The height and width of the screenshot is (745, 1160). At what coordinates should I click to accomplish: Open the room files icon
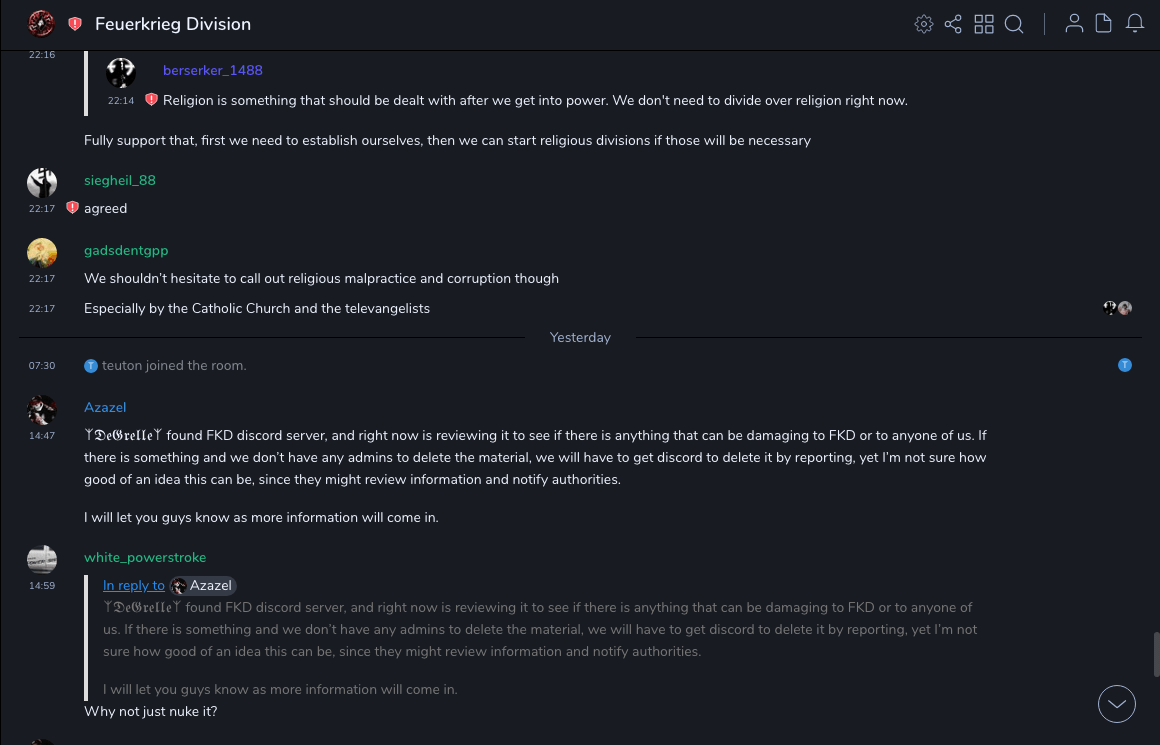1104,24
